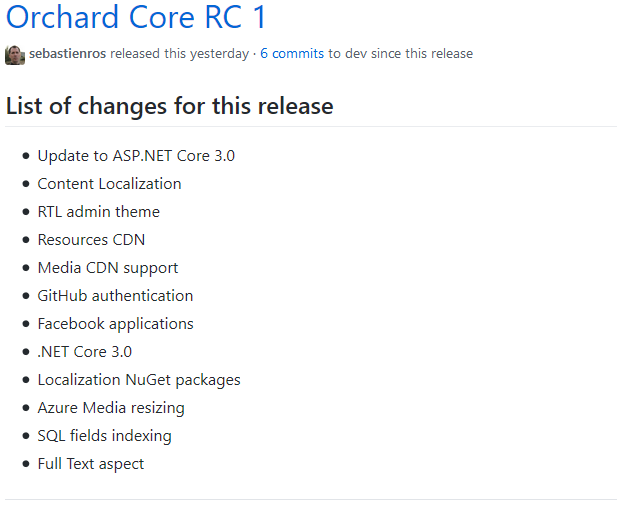Select 'Update to ASP.NET Core 3.0' item
The image size is (628, 508).
136,155
